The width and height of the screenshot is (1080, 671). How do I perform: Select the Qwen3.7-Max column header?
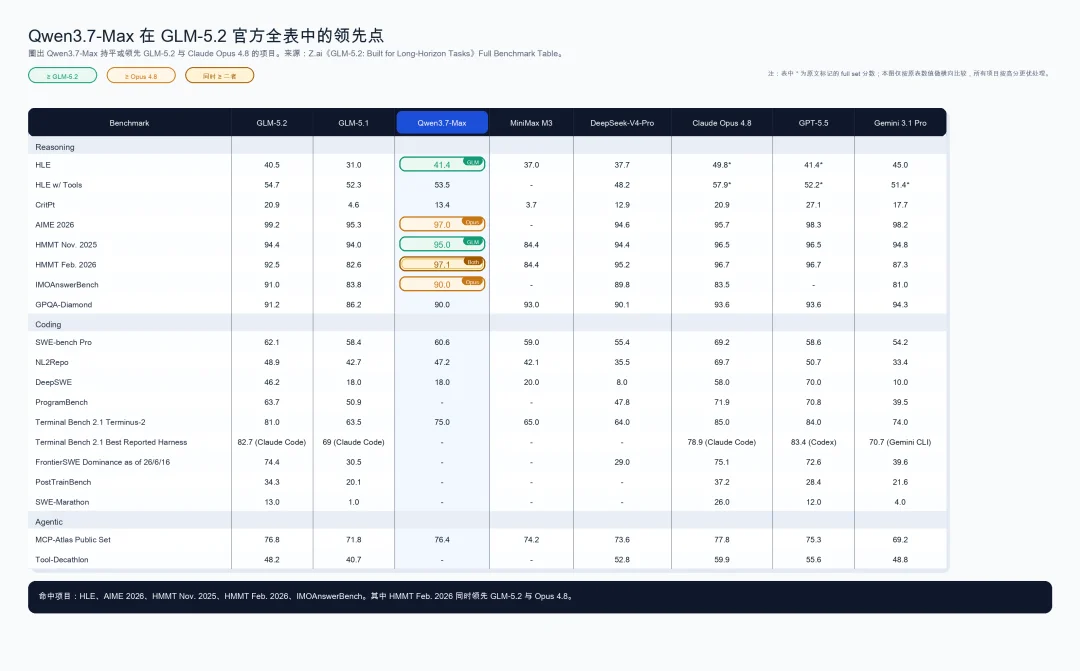pos(442,123)
